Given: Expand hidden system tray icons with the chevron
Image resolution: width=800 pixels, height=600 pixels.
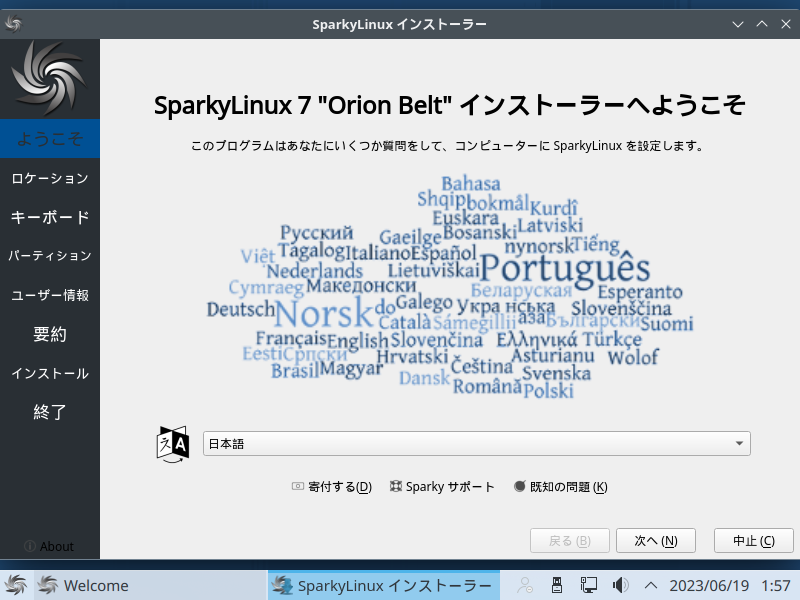Looking at the screenshot, I should click(x=651, y=585).
